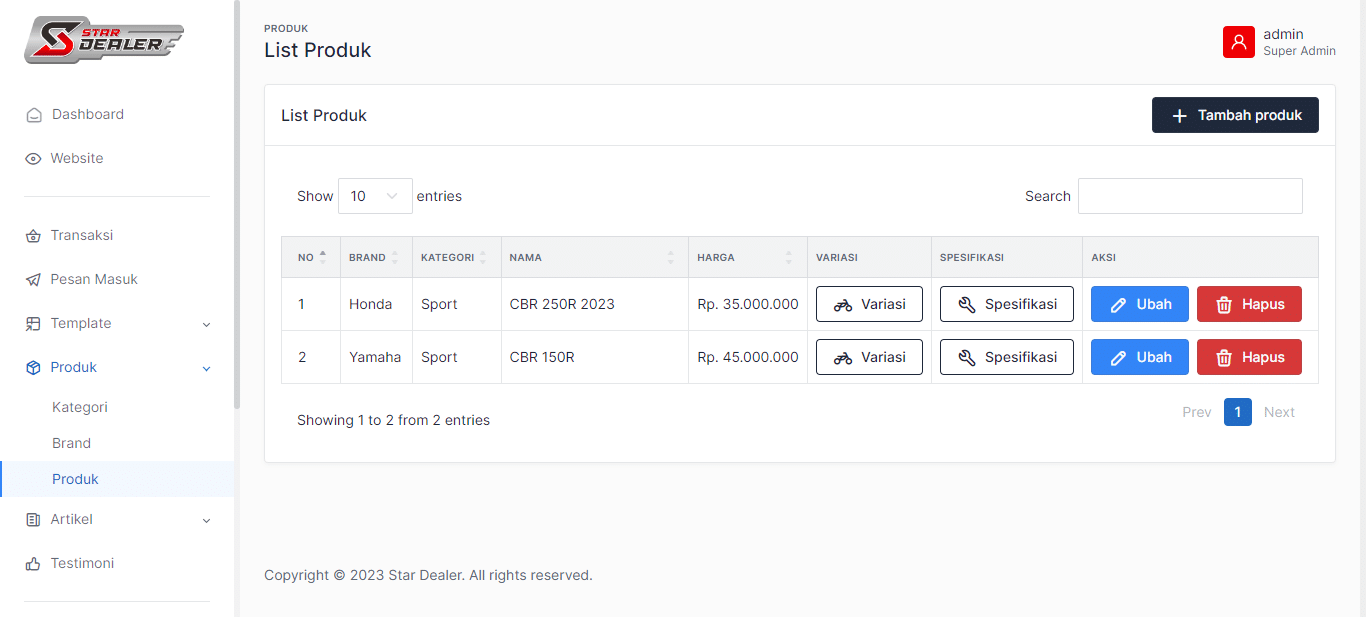Click the Tambah produk button
Viewport: 1366px width, 617px height.
pyautogui.click(x=1234, y=115)
